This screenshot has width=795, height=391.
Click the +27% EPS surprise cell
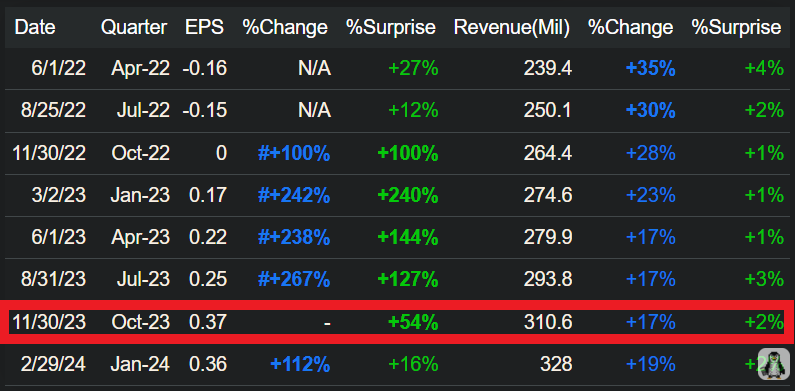coord(413,68)
